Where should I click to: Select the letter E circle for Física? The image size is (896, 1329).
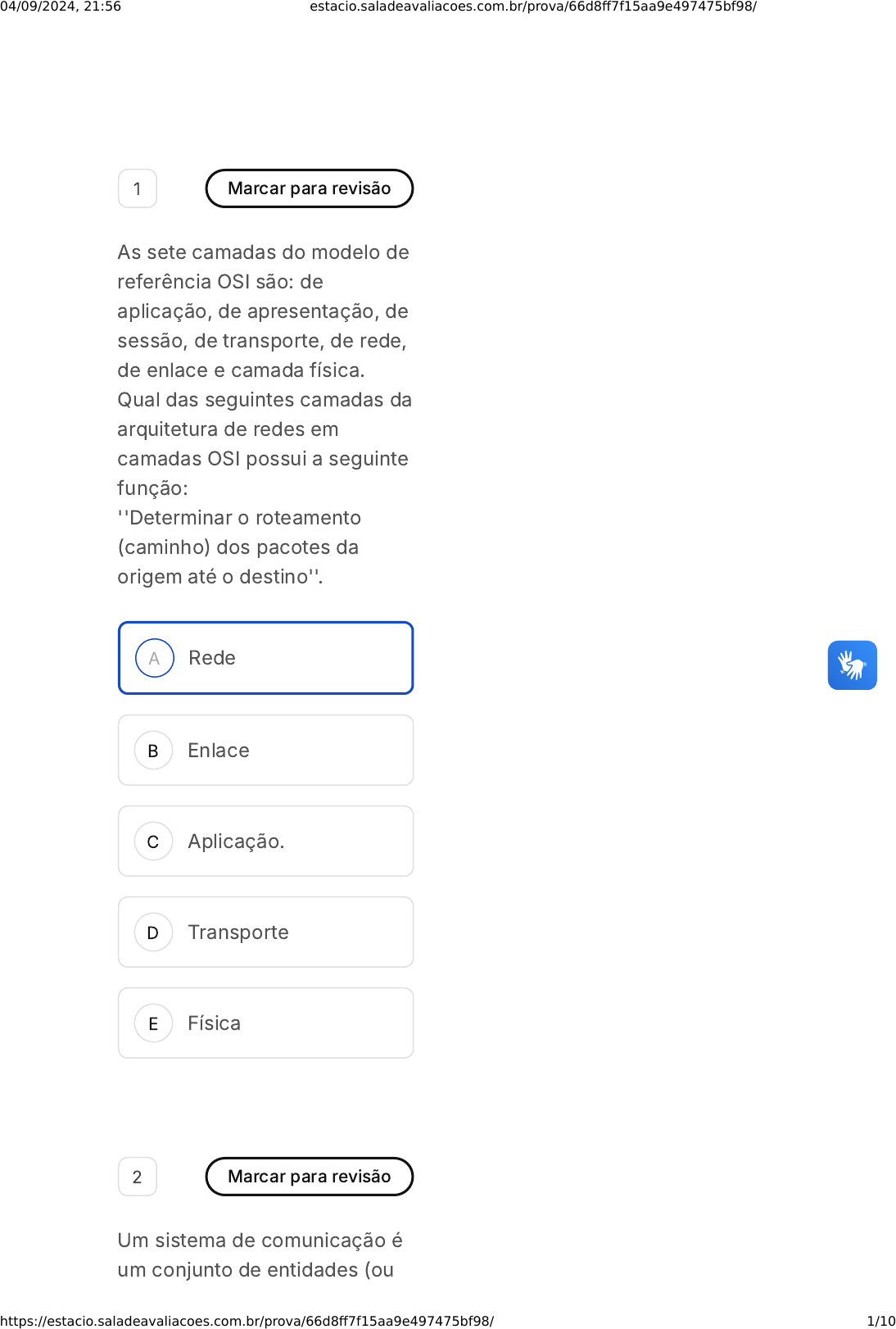tap(153, 1023)
